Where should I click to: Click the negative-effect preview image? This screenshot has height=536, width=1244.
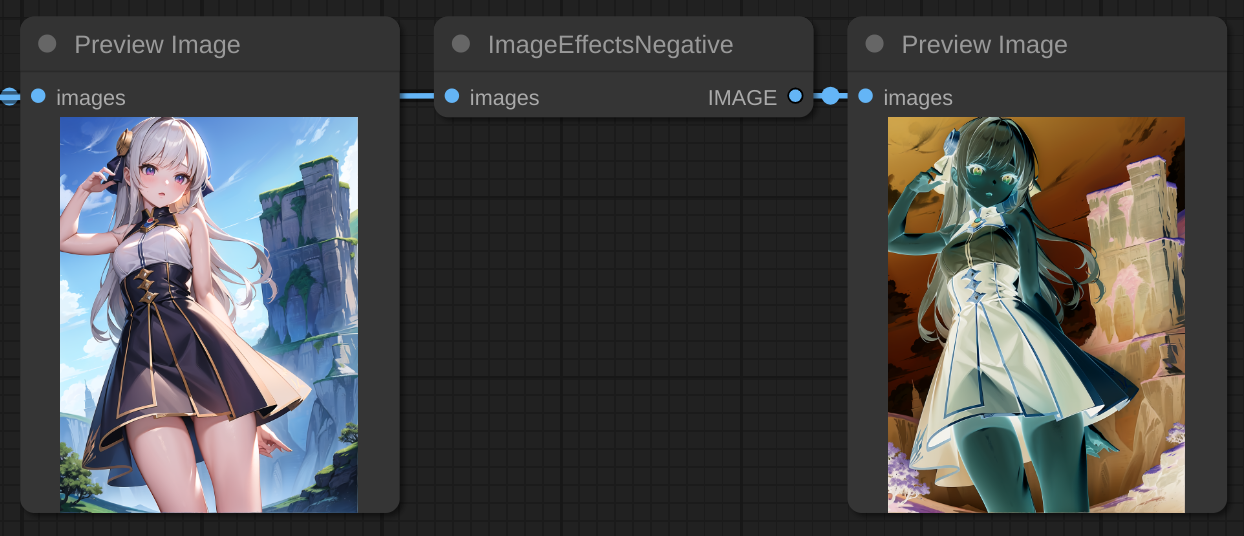(x=1036, y=314)
